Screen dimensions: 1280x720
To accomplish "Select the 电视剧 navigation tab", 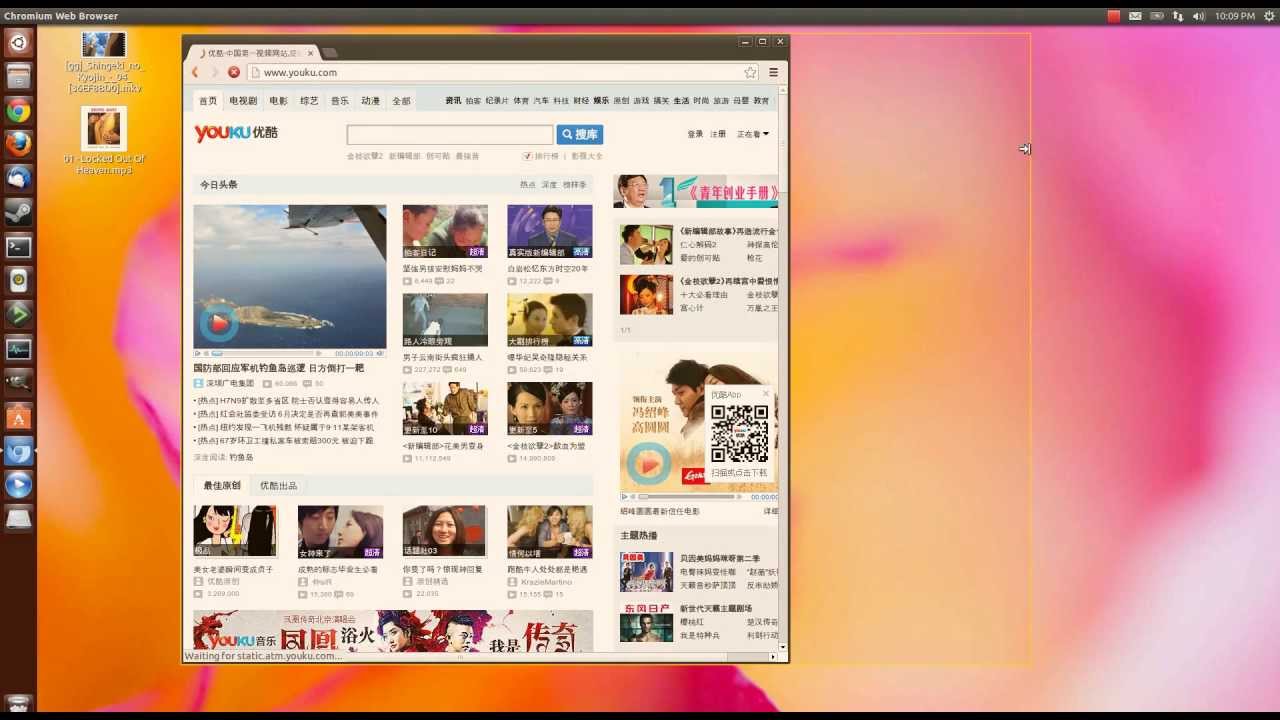I will click(243, 101).
